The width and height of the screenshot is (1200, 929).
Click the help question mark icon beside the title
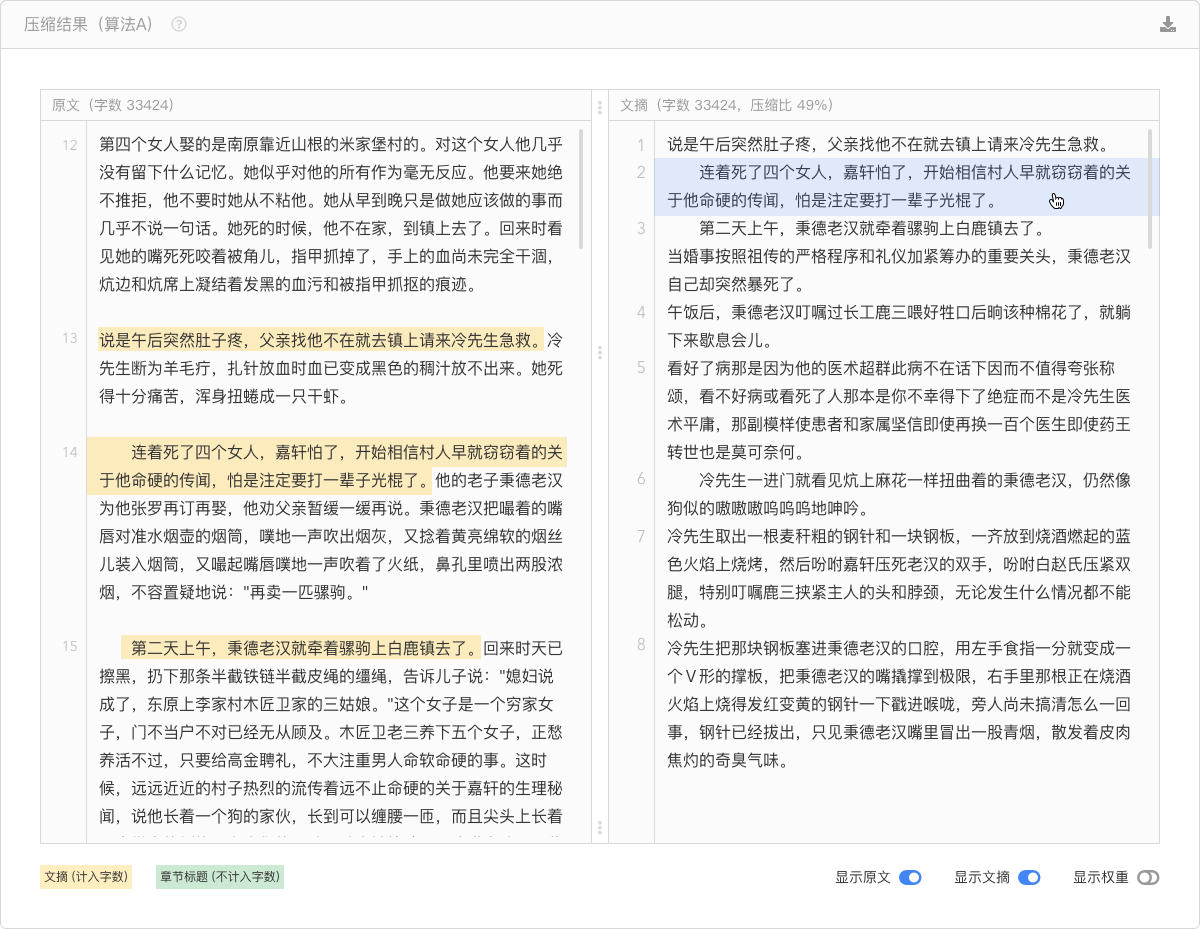(x=179, y=25)
